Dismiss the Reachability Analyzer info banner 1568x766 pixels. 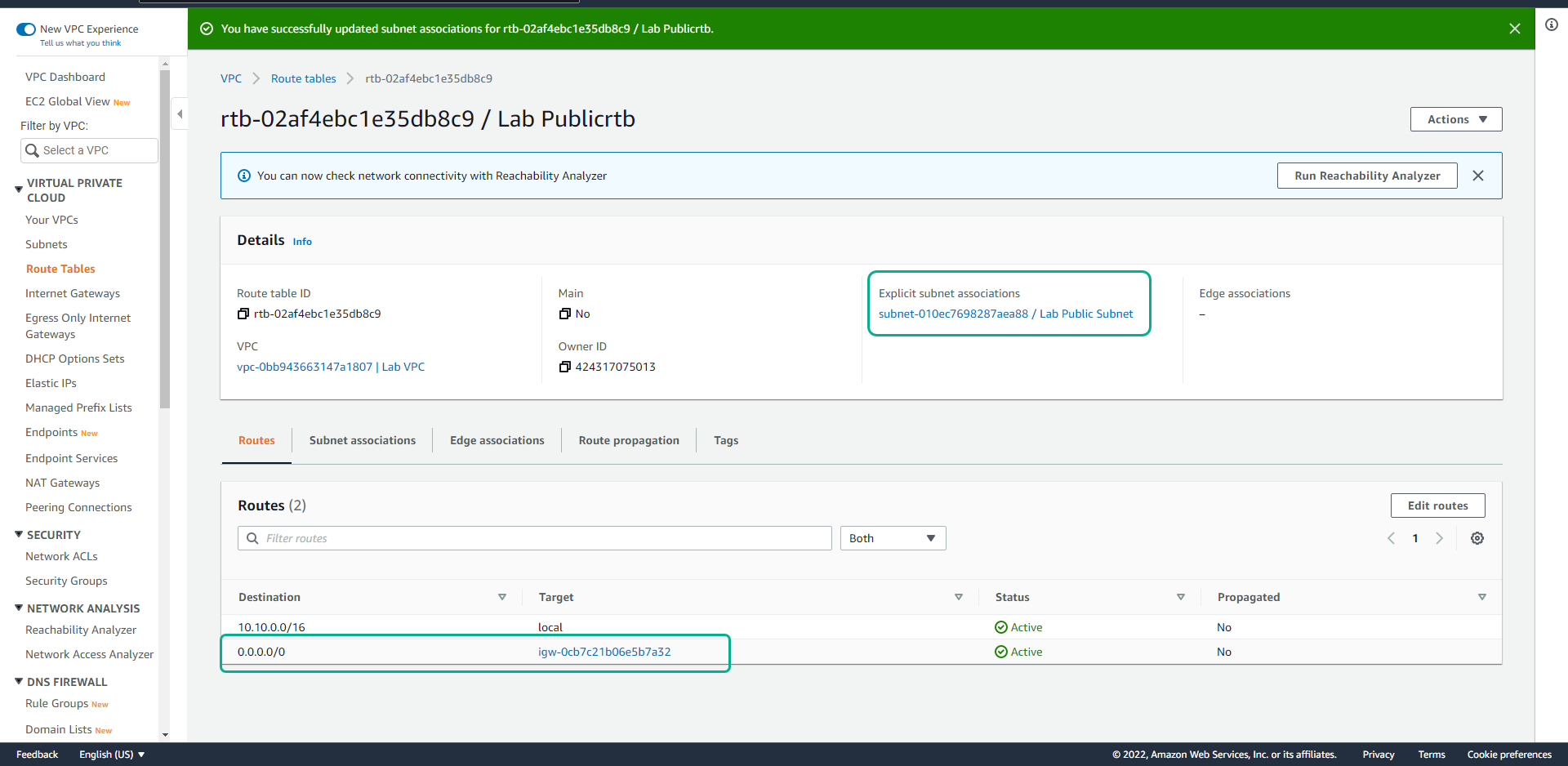click(1478, 175)
